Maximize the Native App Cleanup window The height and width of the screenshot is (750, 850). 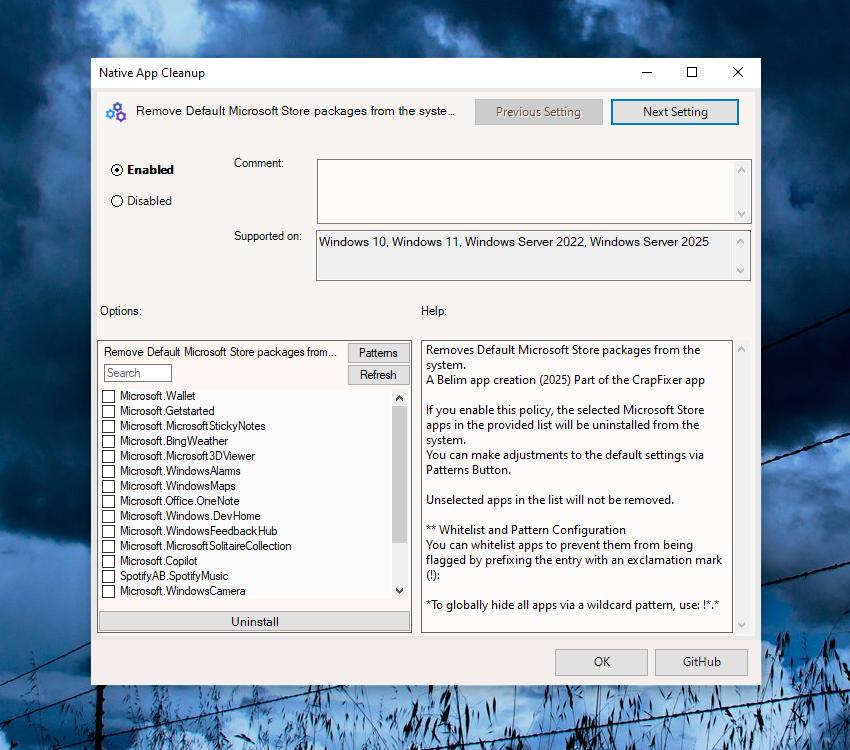692,73
